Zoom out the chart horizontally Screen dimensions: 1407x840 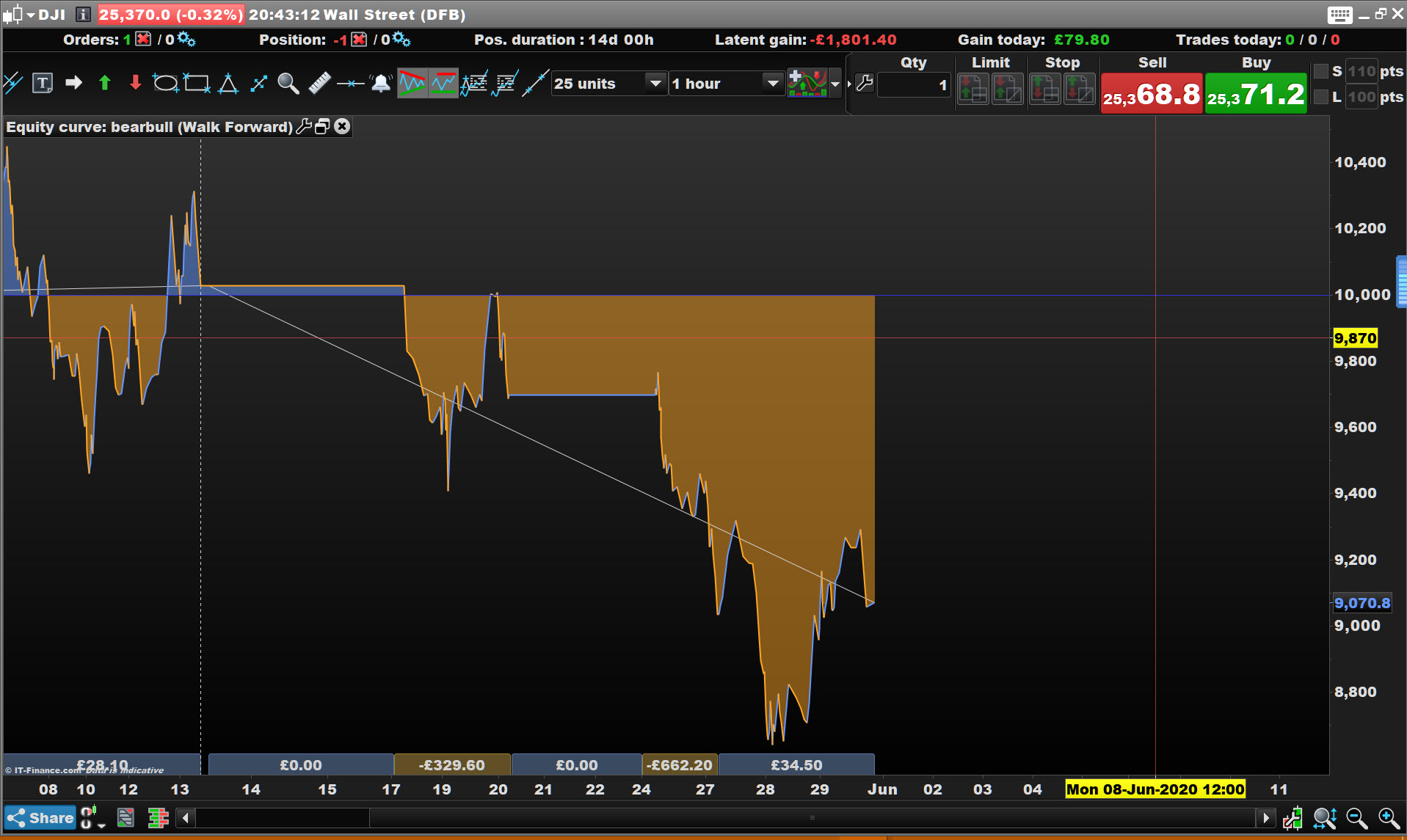pos(1357,817)
